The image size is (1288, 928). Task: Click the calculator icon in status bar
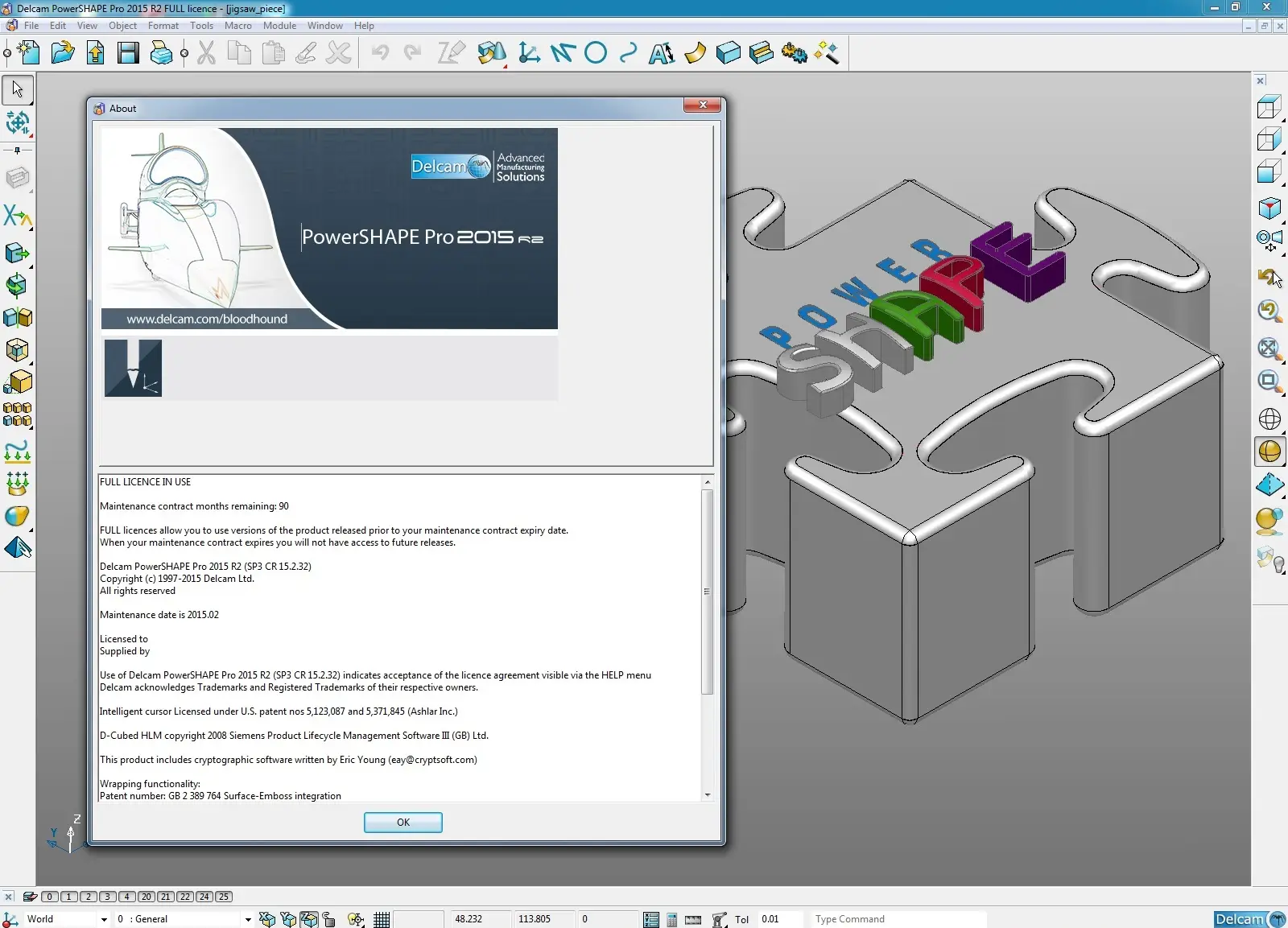(672, 919)
